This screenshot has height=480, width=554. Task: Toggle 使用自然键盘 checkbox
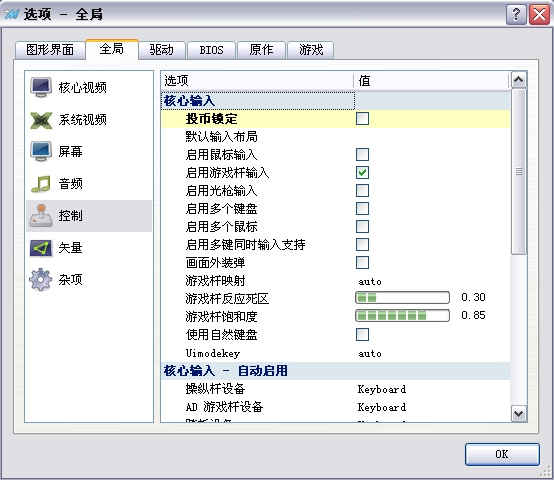pos(362,334)
